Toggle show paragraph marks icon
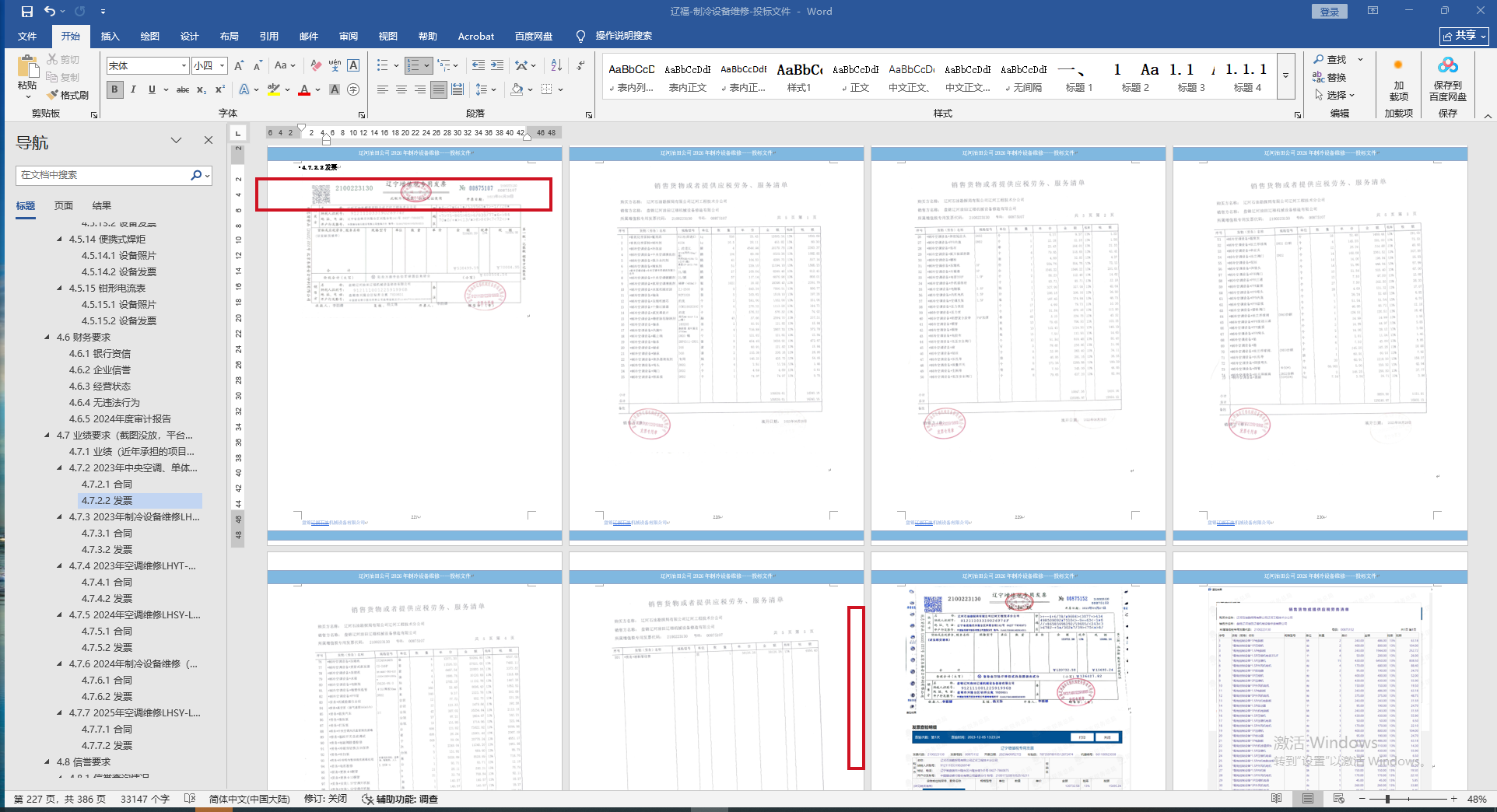Viewport: 1497px width, 812px height. tap(580, 65)
